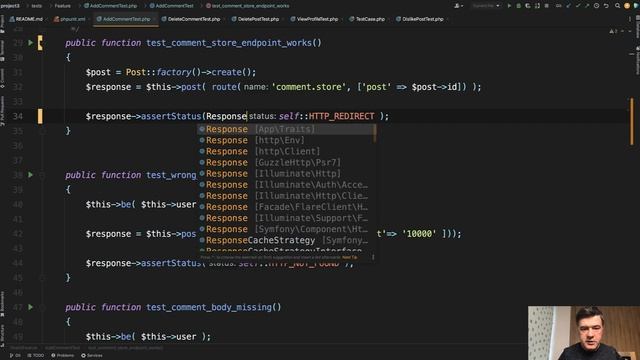Screen dimensions: 640x360
Task: Choose Response [Symfony\Component completion
Action: pyautogui.click(x=285, y=229)
